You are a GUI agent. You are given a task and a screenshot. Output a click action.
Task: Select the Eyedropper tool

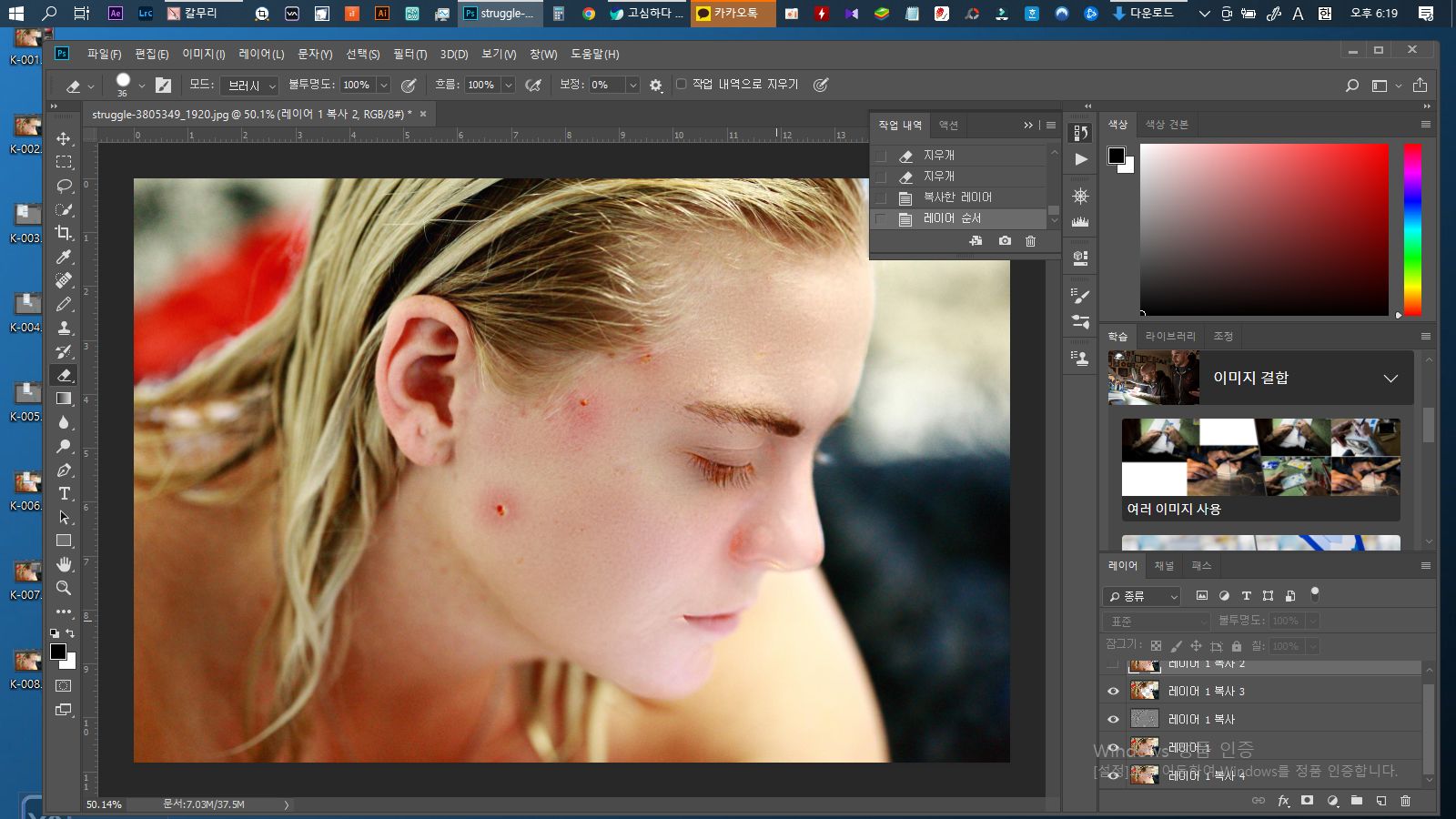[64, 257]
